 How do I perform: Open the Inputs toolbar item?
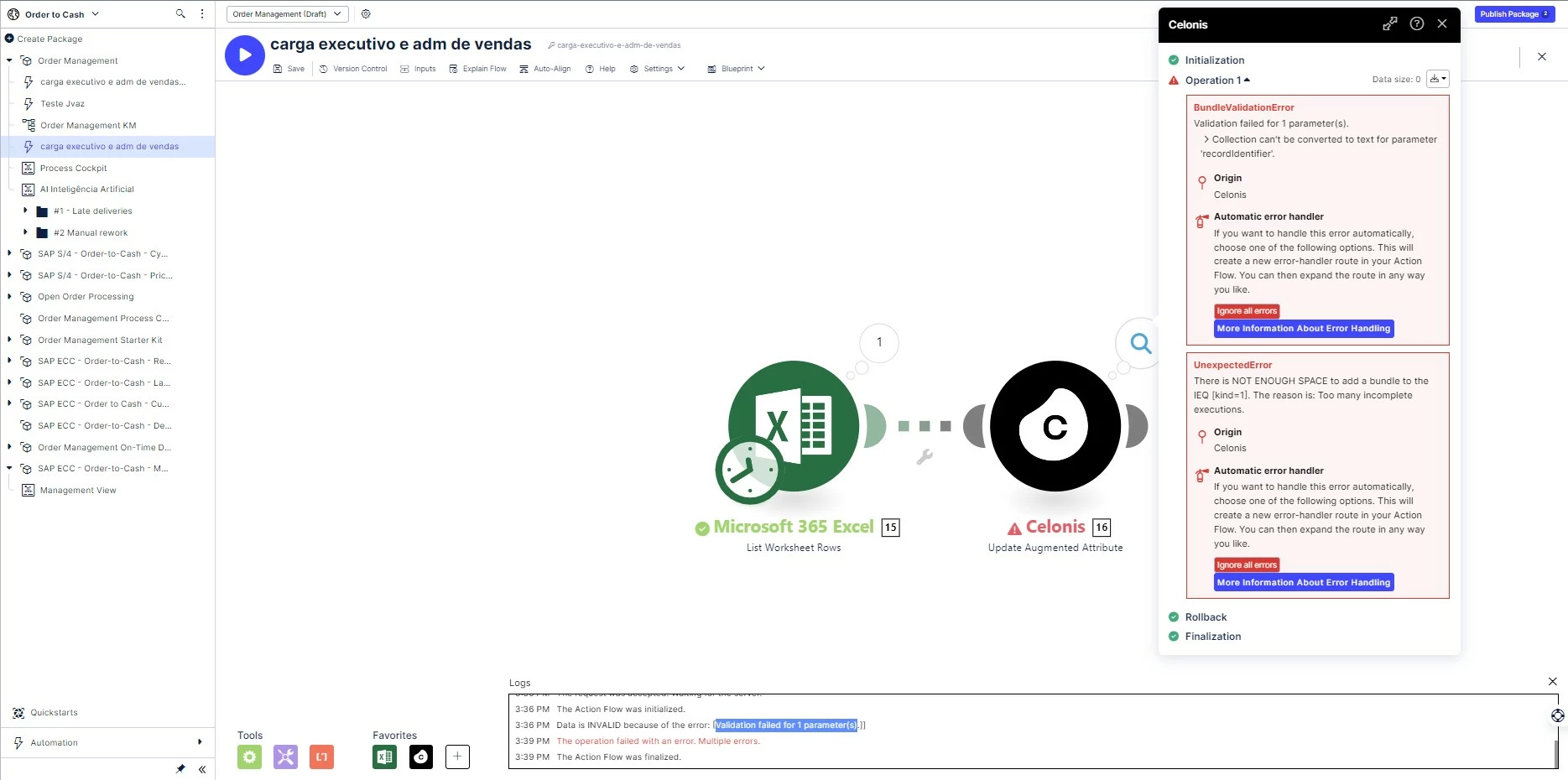(x=418, y=69)
